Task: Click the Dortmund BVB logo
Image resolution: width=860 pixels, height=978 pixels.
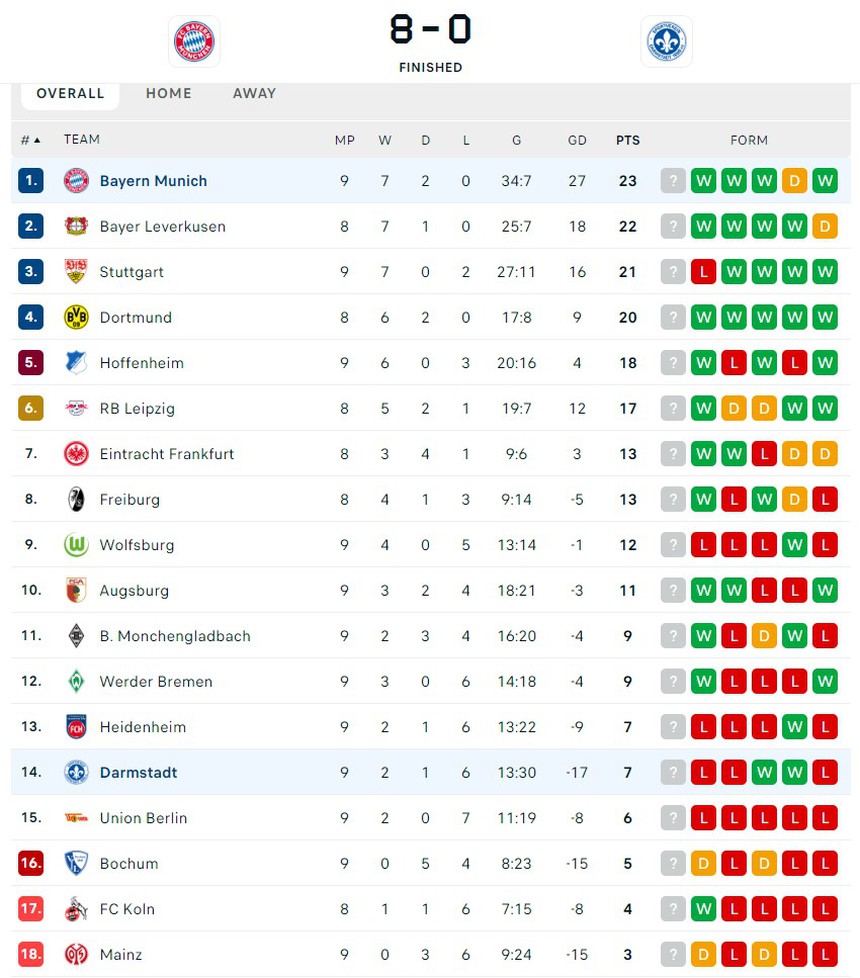Action: coord(76,317)
